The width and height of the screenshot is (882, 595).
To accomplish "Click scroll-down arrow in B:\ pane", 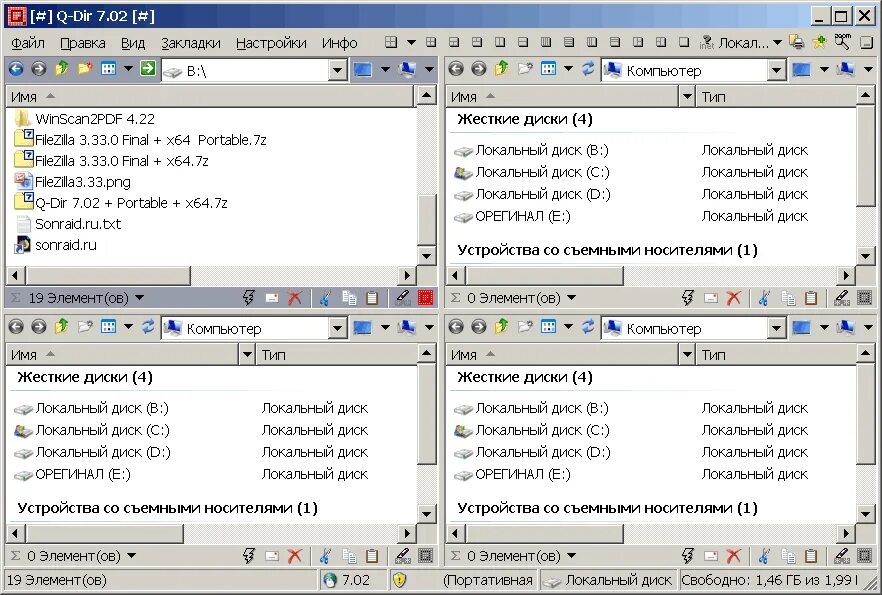I will (x=426, y=256).
